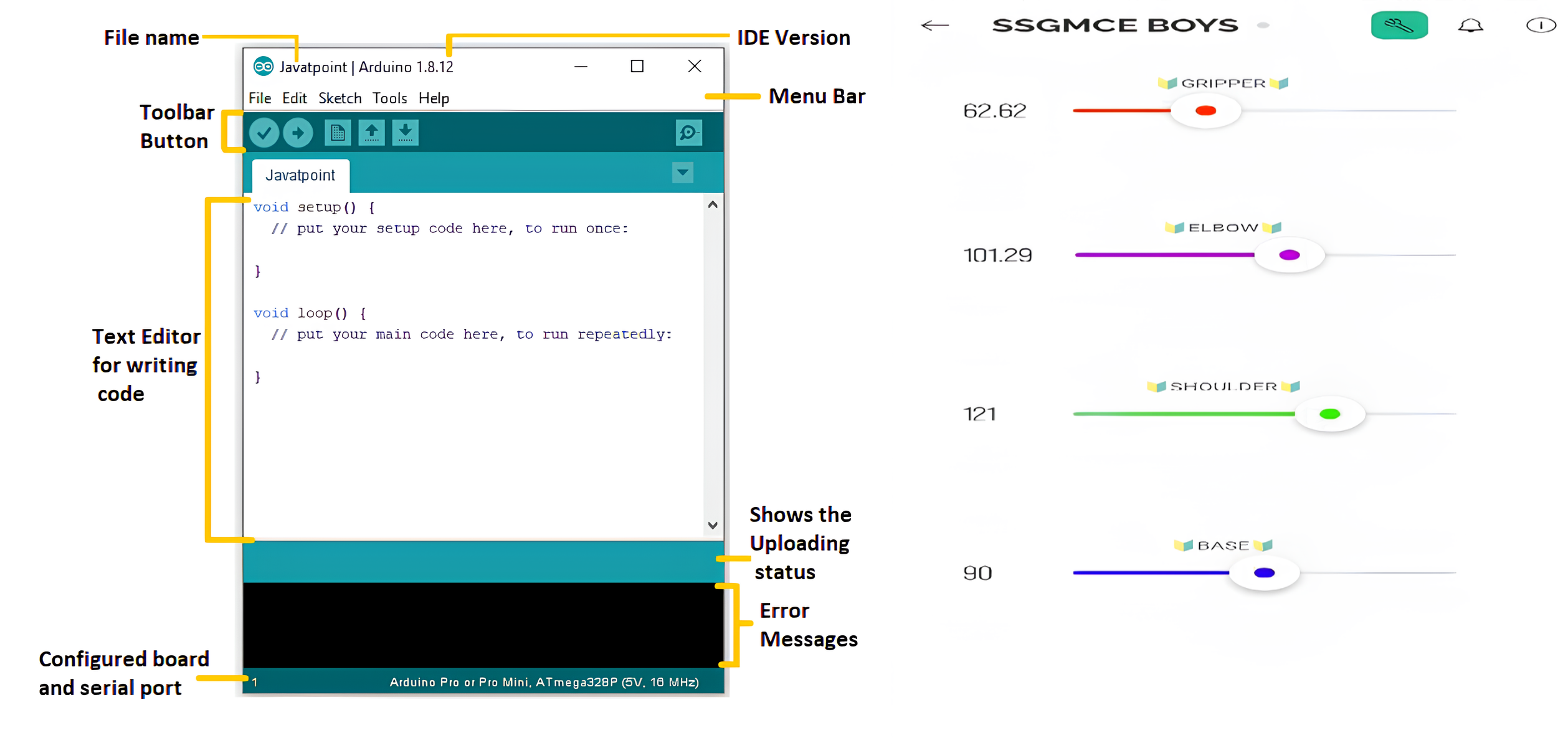The width and height of the screenshot is (1568, 748).
Task: Click the green wrench settings button
Action: point(1399,26)
